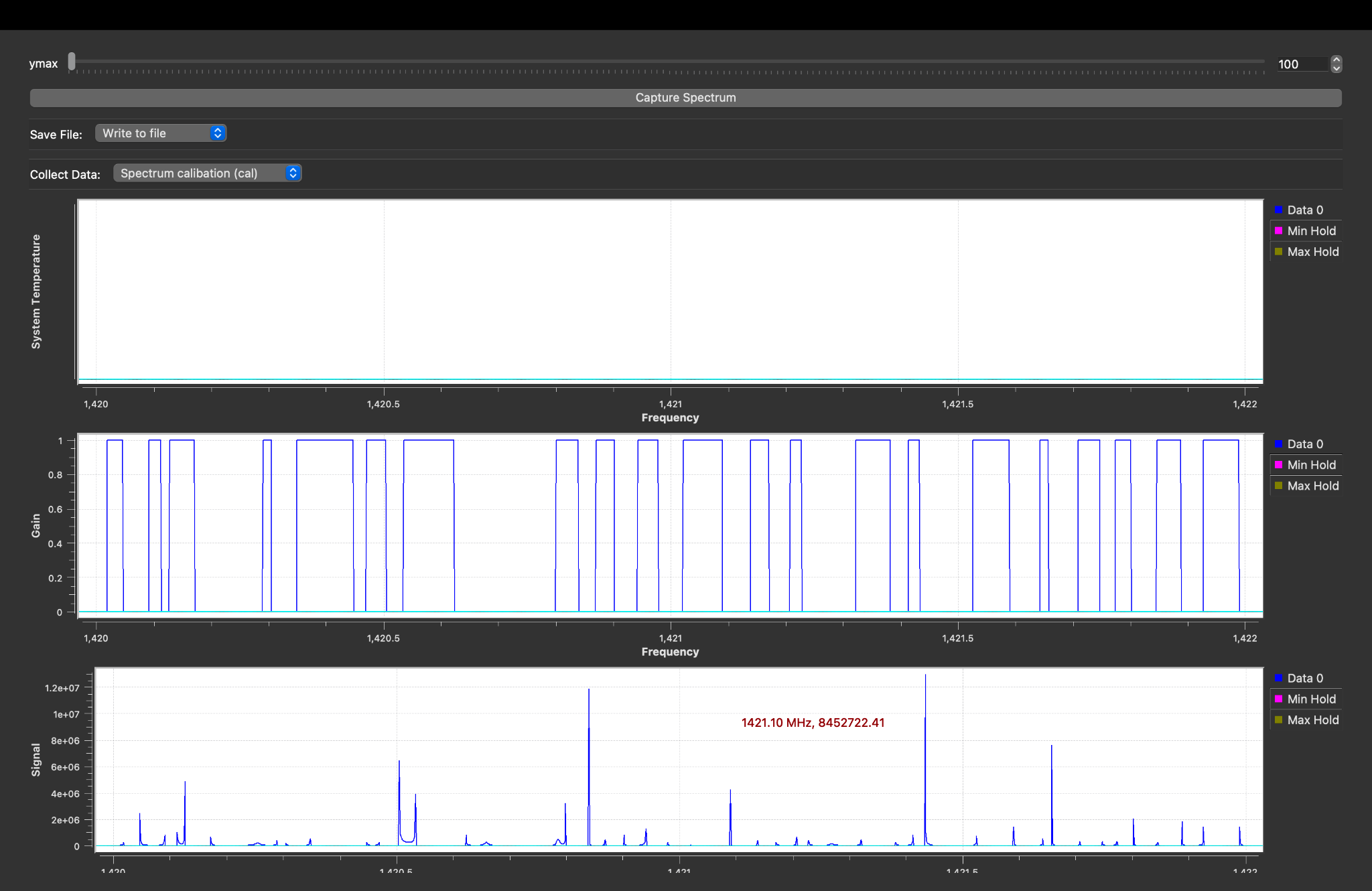Click the Gain y-axis label
Screen dimensions: 1372x891
tap(36, 526)
